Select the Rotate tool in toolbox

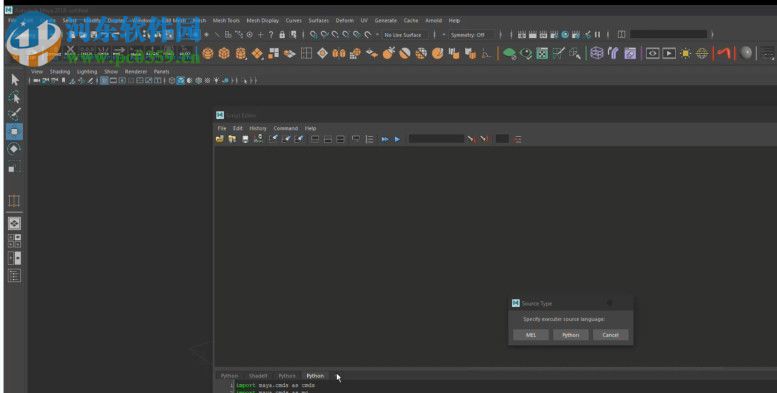[x=14, y=149]
